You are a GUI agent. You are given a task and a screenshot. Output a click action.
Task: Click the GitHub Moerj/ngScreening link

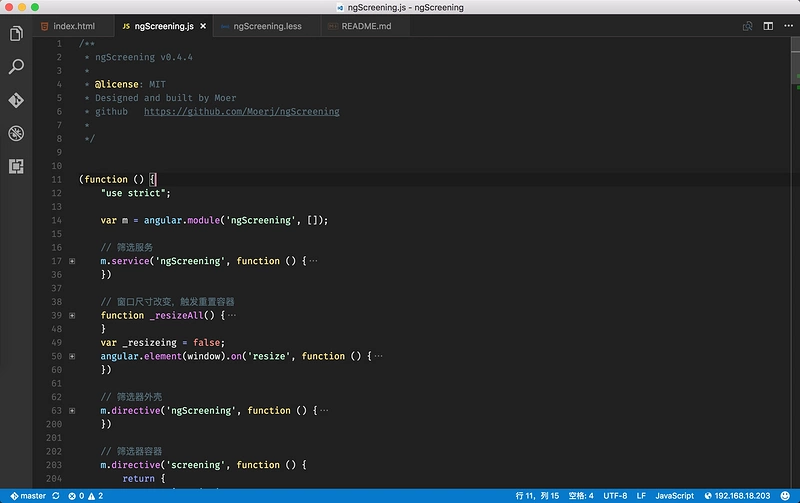[241, 112]
